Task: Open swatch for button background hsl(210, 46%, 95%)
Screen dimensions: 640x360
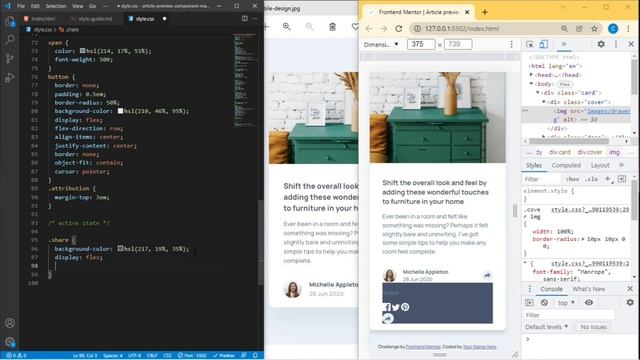Action: (120, 111)
